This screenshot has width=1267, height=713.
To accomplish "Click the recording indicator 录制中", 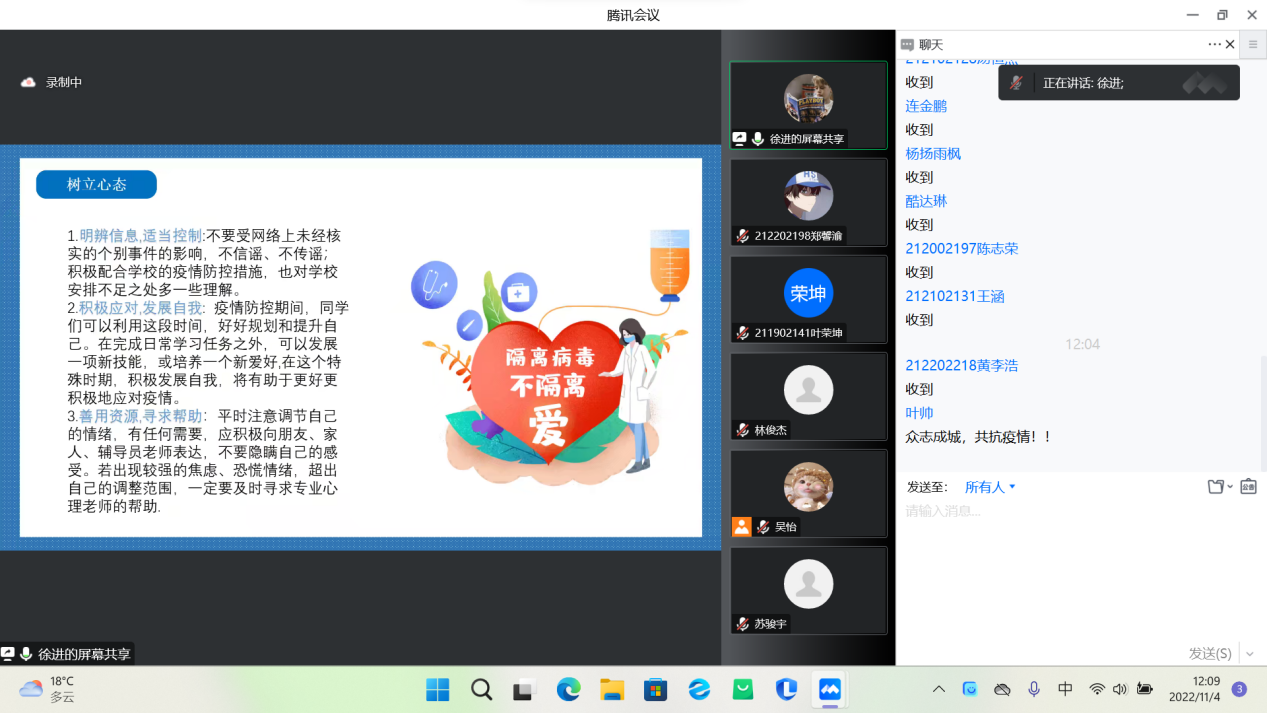I will coord(51,82).
